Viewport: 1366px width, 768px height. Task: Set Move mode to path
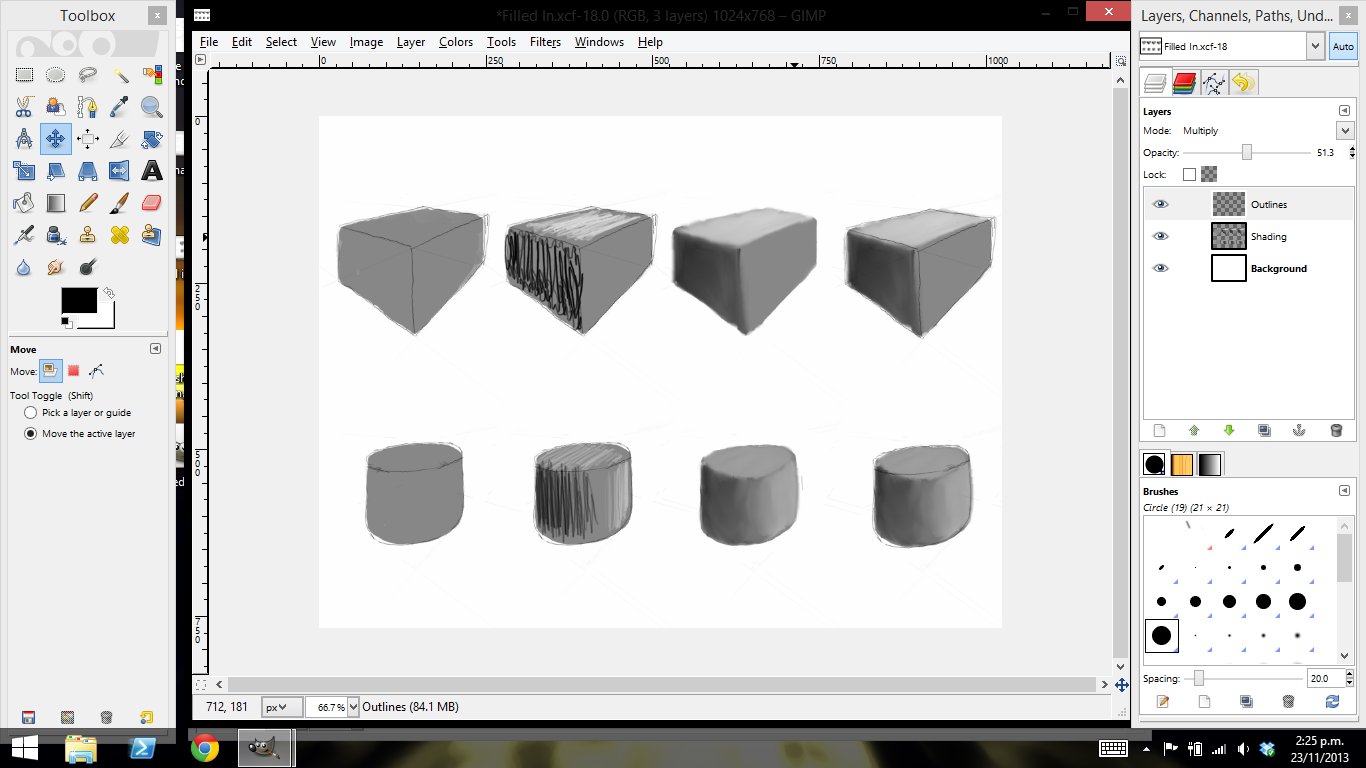coord(96,371)
